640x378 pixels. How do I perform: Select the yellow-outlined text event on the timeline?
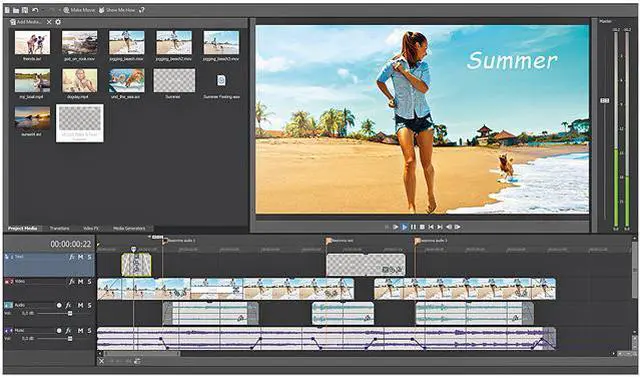(136, 265)
